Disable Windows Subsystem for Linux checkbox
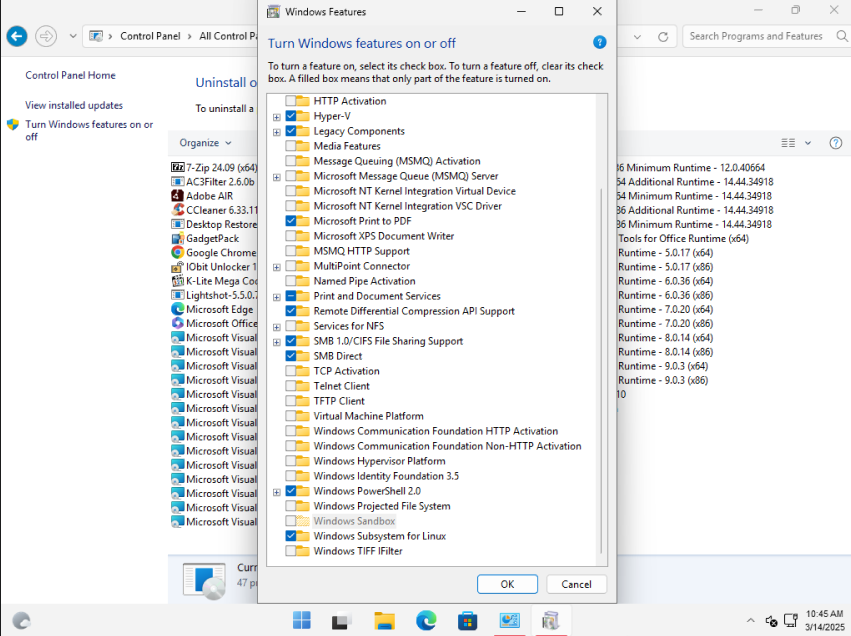This screenshot has height=636, width=851. [x=290, y=536]
